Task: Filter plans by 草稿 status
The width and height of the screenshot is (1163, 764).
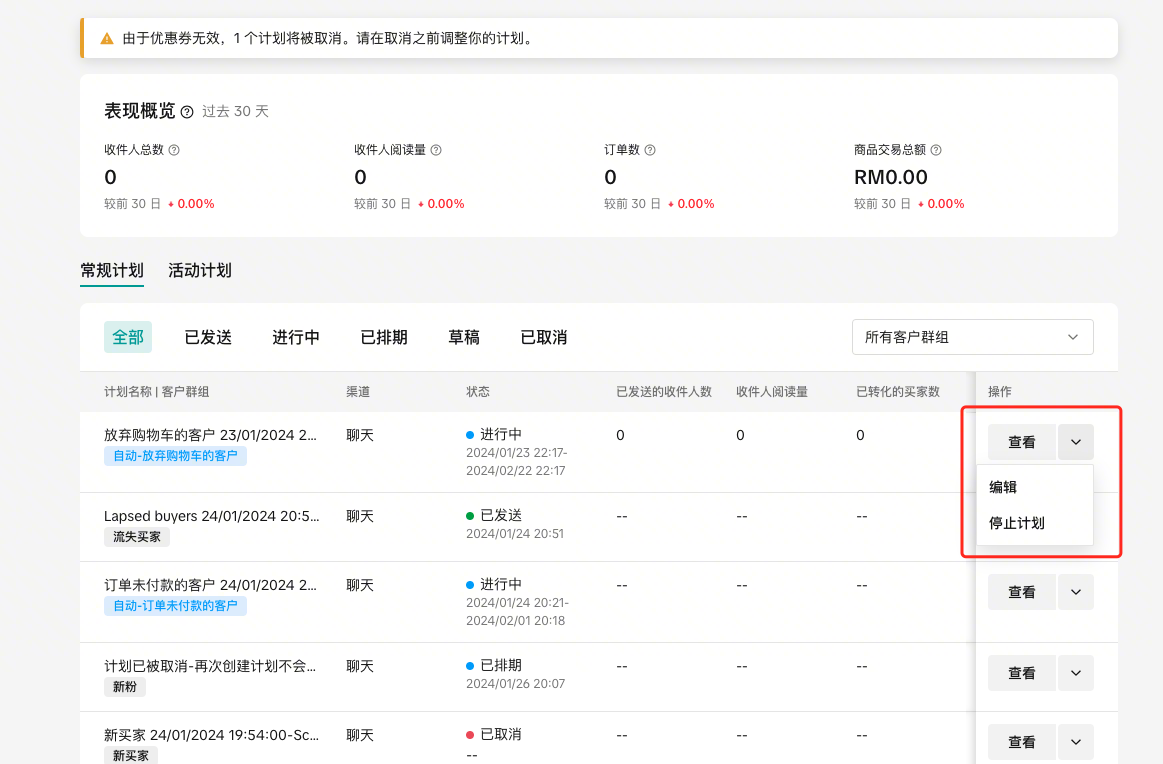Action: coord(464,338)
